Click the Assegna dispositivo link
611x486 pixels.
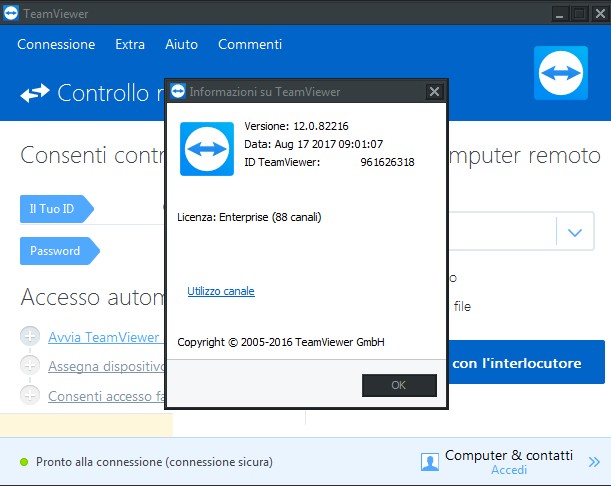pyautogui.click(x=106, y=366)
